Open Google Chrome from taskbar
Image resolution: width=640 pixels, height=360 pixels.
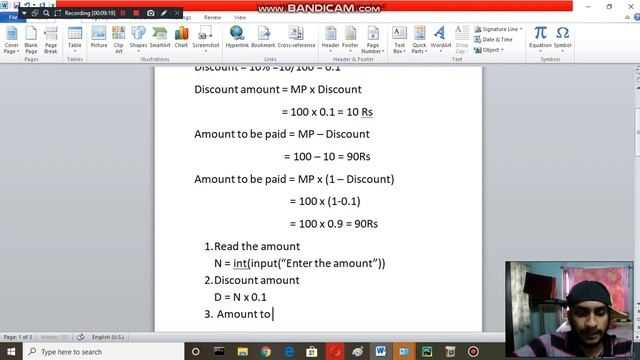[266, 351]
